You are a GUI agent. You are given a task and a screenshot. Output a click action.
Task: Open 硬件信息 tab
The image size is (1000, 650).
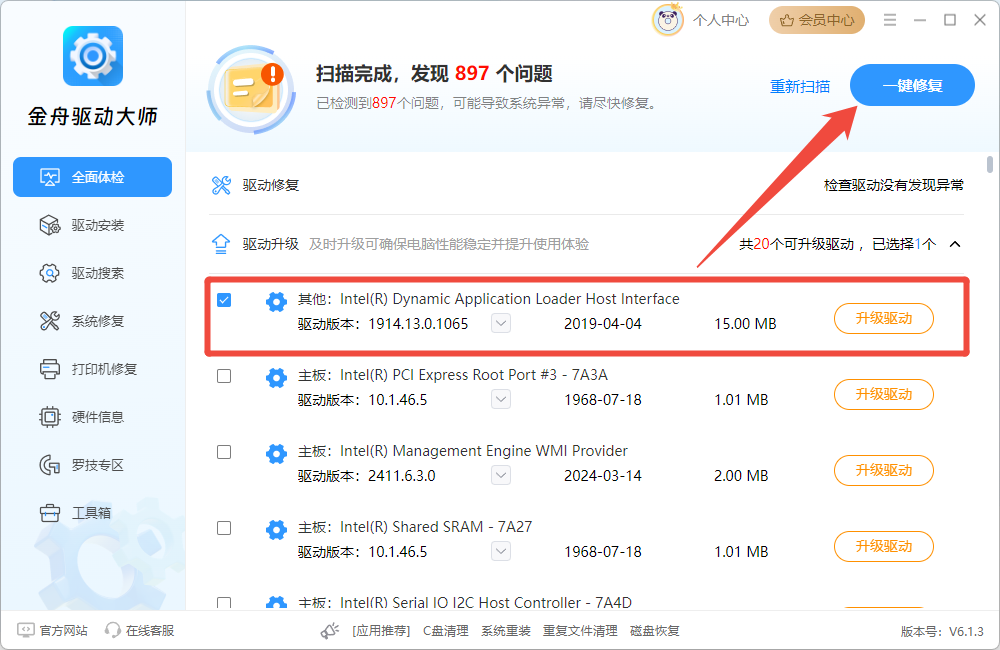[x=92, y=417]
